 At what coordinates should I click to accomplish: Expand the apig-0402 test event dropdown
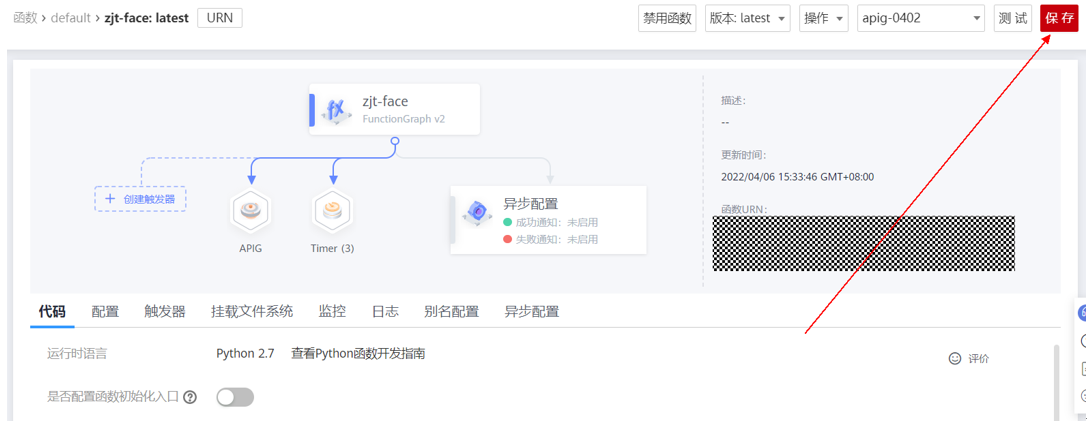921,19
